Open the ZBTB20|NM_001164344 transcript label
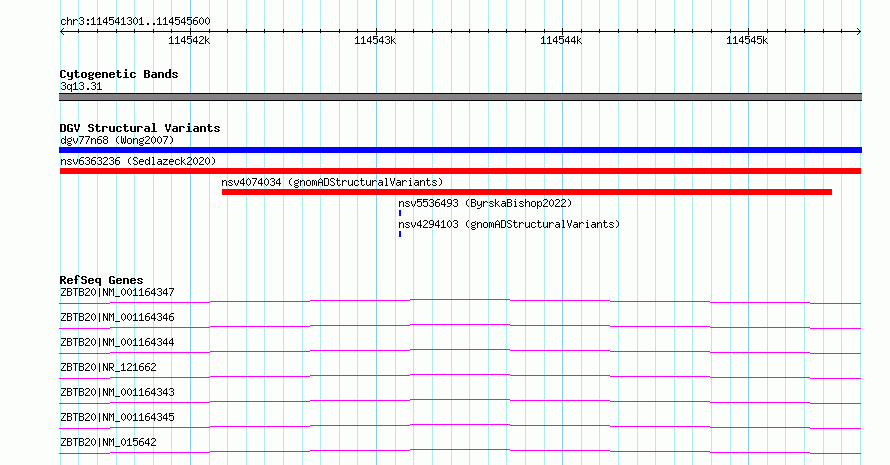Screen dimensions: 890x465 tap(117, 342)
